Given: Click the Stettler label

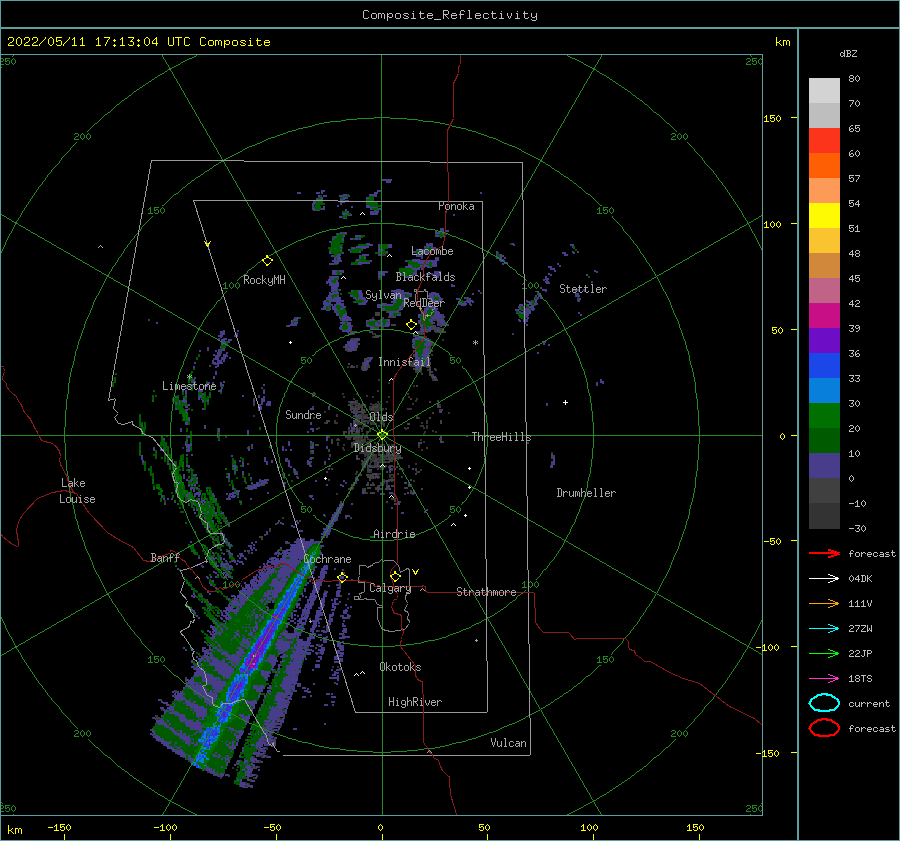Looking at the screenshot, I should pyautogui.click(x=583, y=289).
